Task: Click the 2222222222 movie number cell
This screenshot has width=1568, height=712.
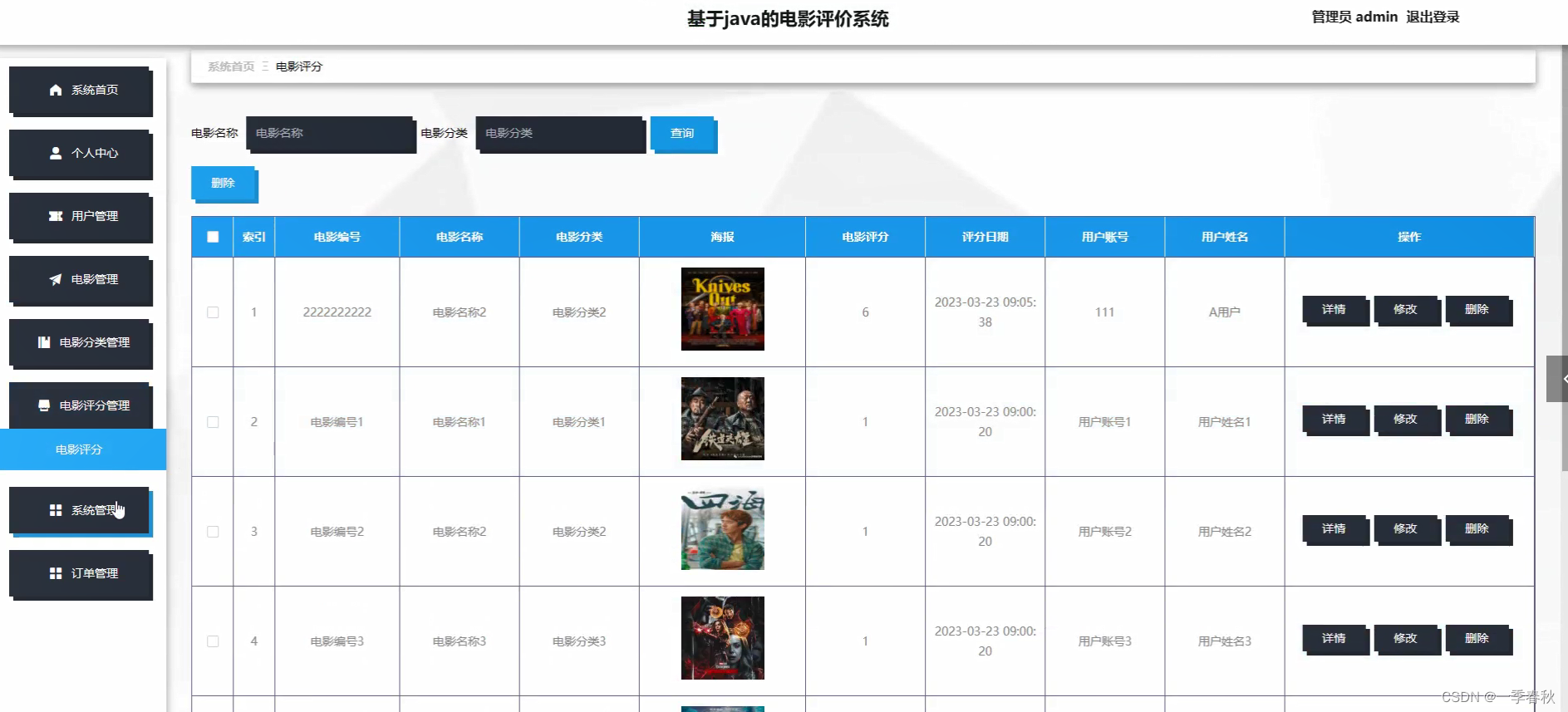Action: 337,312
